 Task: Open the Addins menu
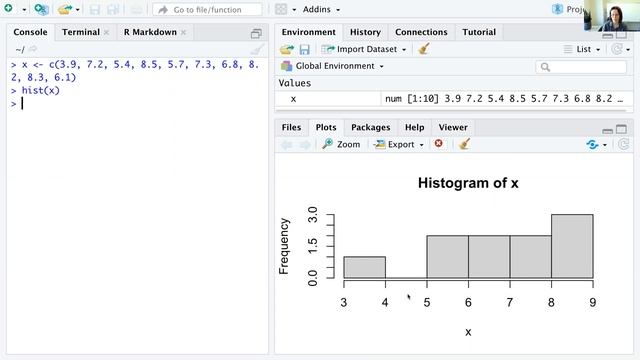(321, 9)
